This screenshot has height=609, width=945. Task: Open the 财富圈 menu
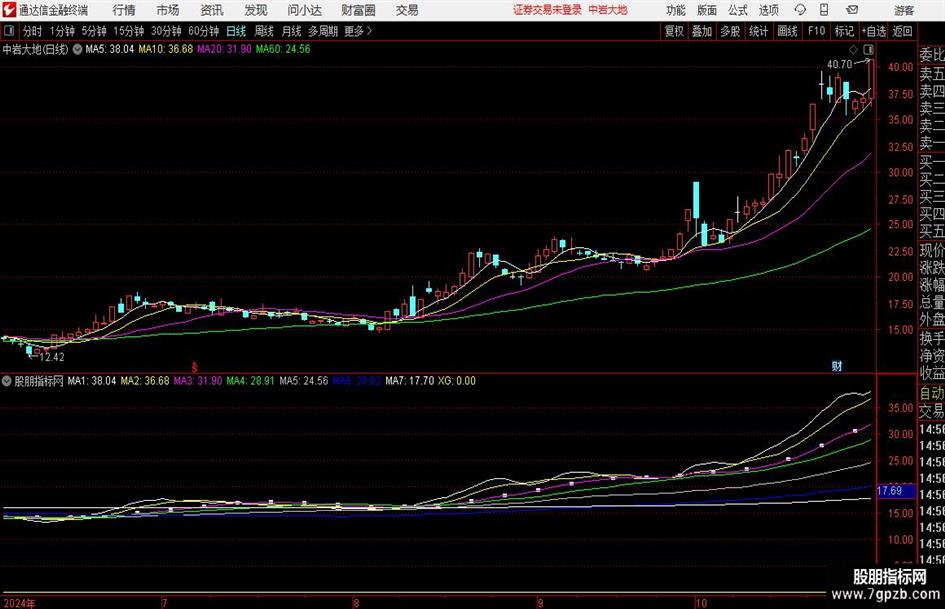coord(358,10)
